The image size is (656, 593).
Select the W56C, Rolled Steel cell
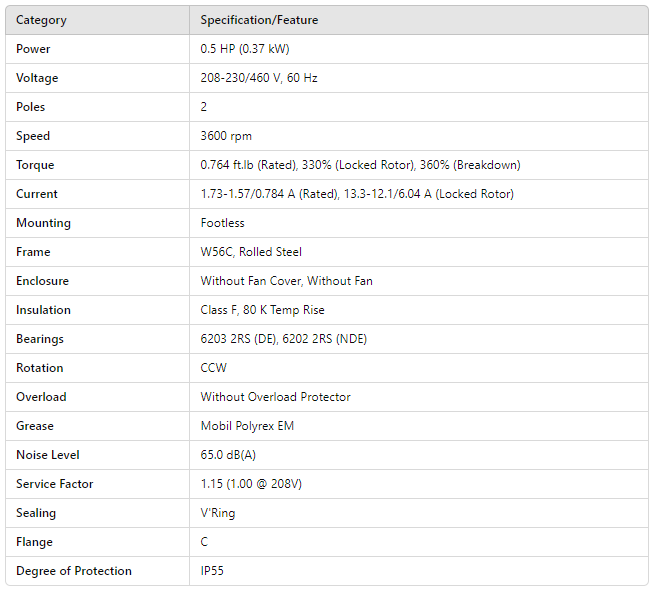pyautogui.click(x=252, y=252)
